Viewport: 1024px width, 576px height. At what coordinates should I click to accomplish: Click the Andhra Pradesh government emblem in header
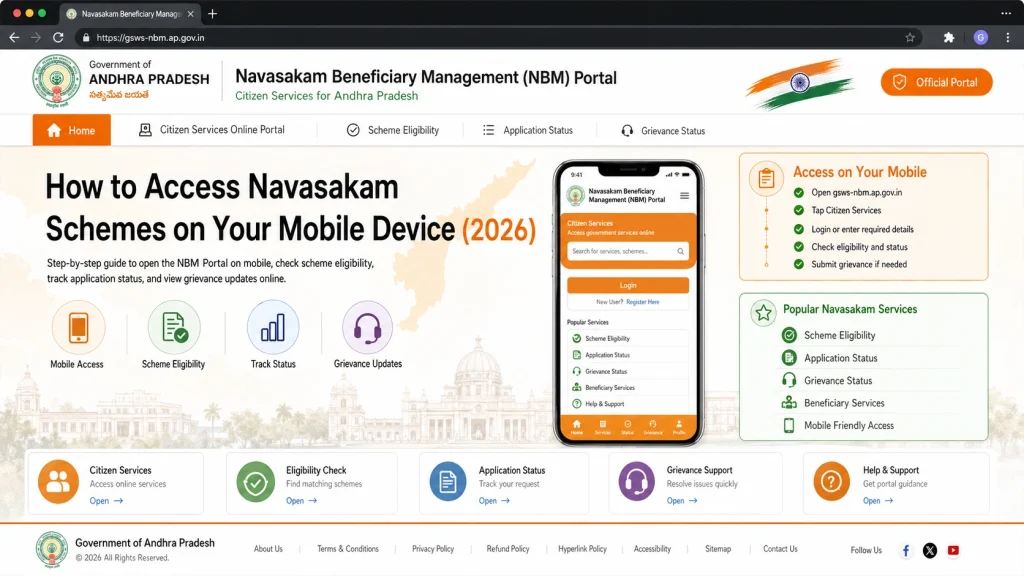[x=57, y=82]
